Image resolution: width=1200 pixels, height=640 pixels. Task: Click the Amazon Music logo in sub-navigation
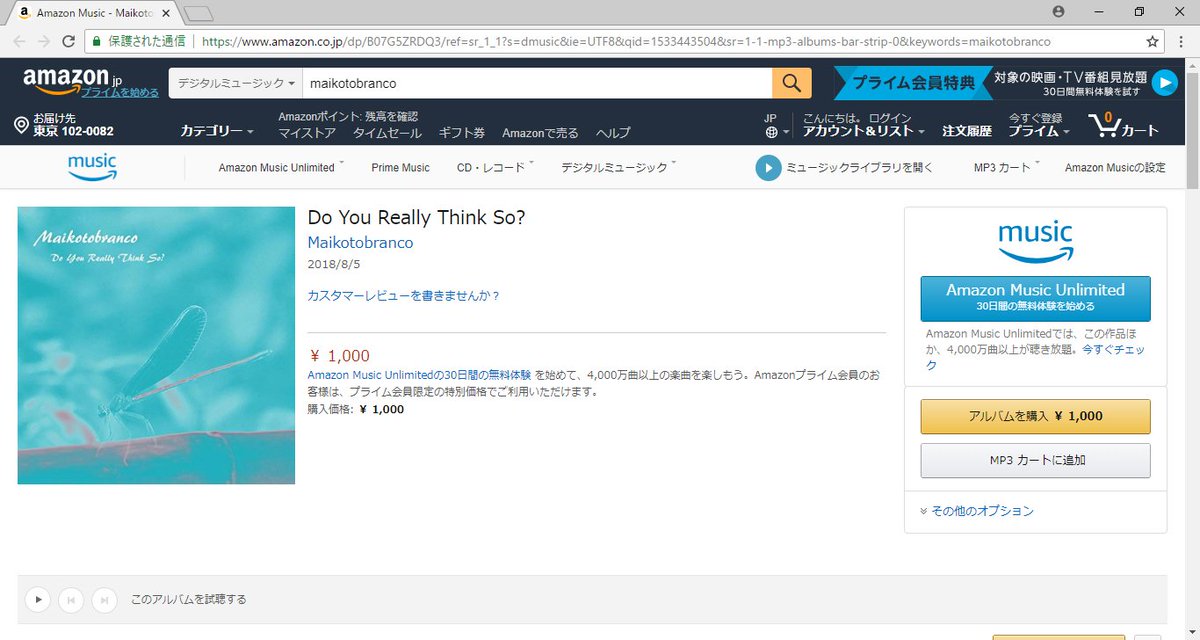[93, 167]
